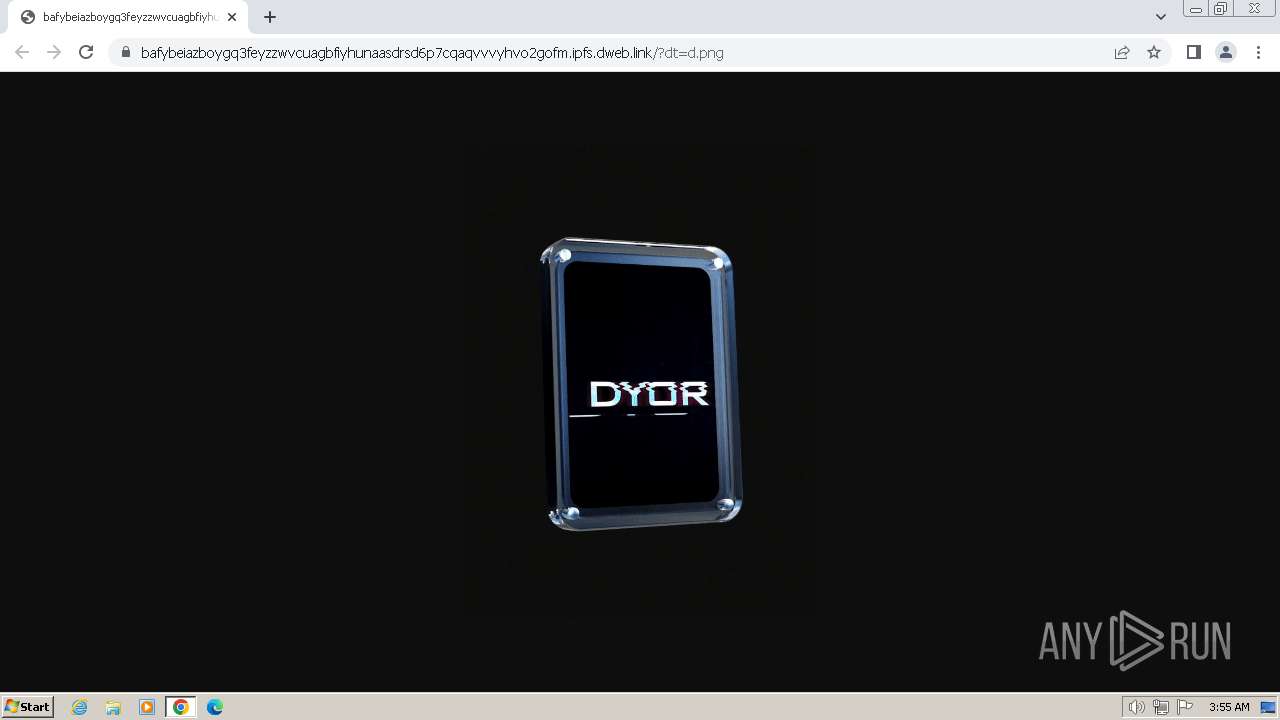Open Windows Media Player from taskbar

point(147,707)
